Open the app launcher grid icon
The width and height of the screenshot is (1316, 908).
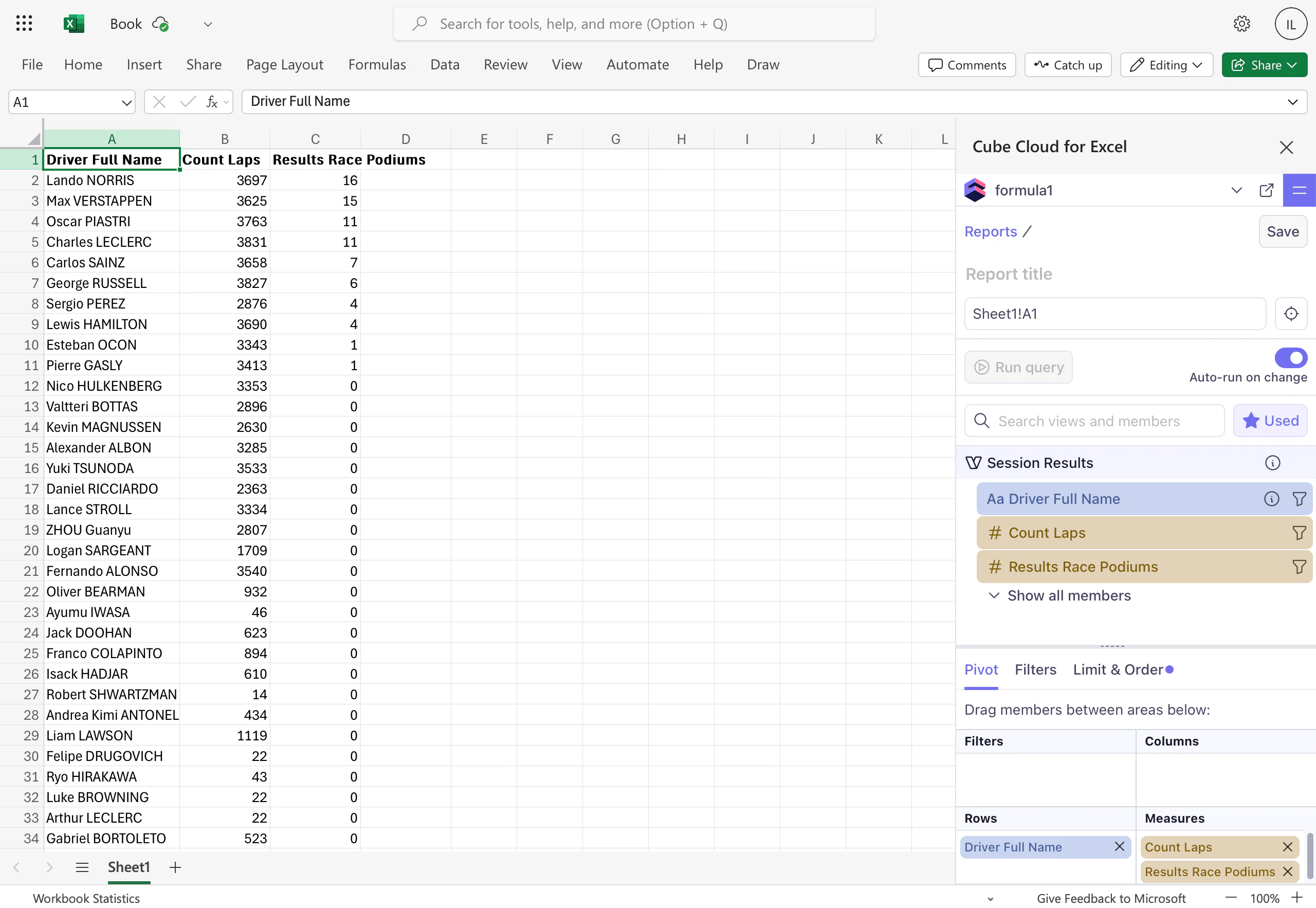(24, 24)
